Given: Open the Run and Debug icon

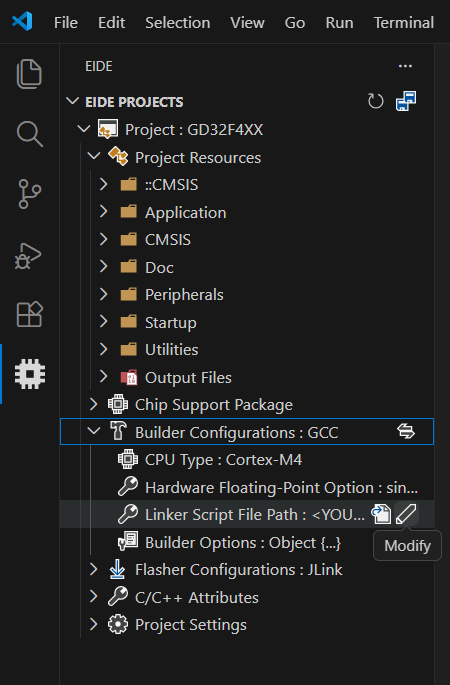Looking at the screenshot, I should (x=28, y=256).
